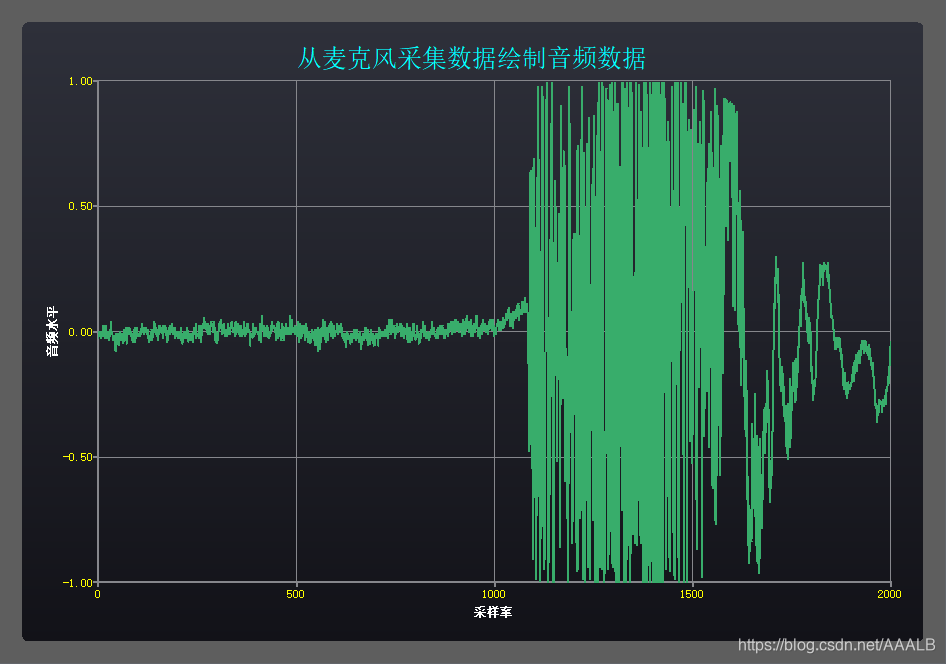
Task: Click the Y-axis label -0.50
Action: (x=78, y=457)
